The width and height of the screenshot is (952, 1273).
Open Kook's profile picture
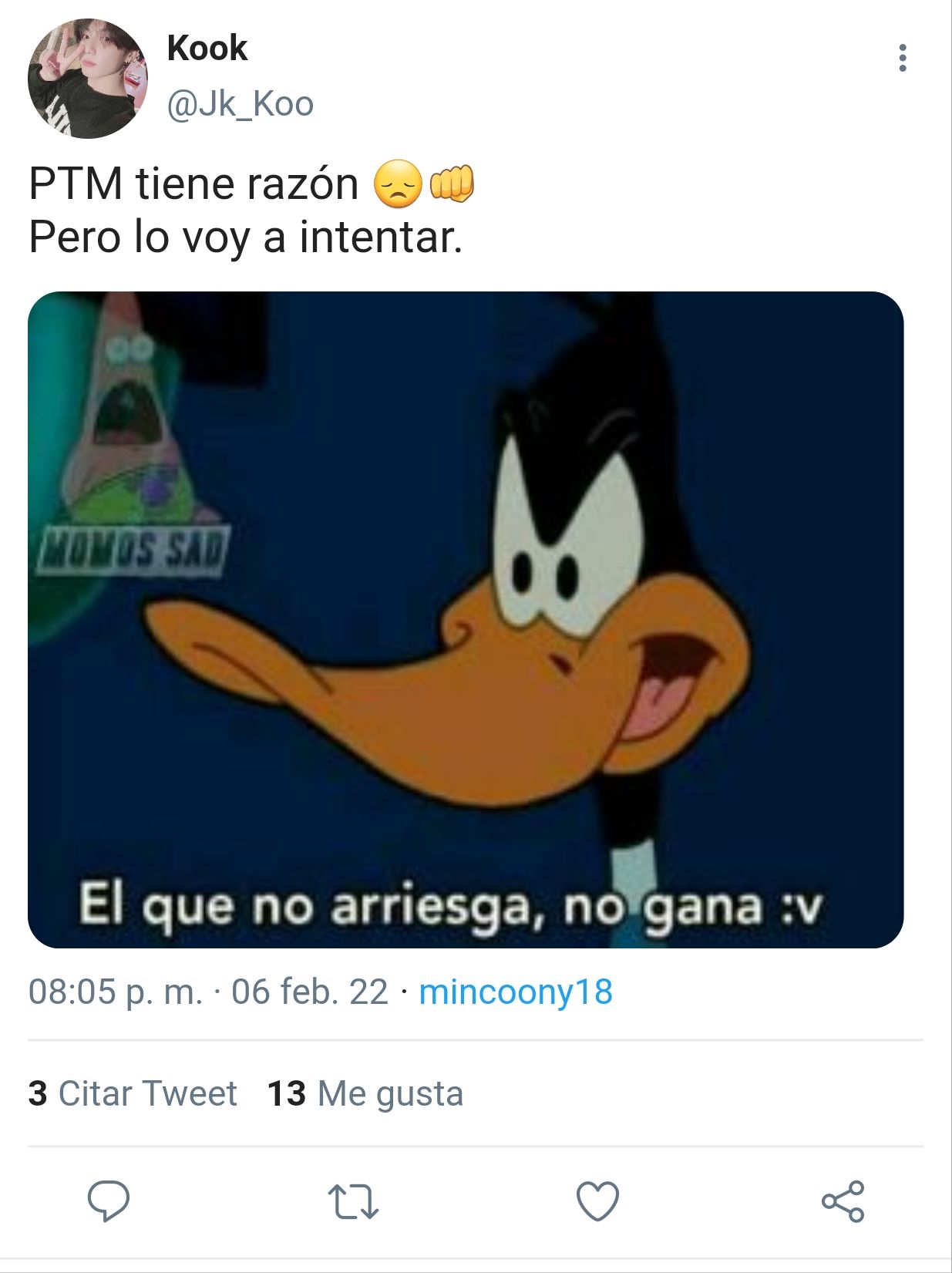click(x=88, y=79)
